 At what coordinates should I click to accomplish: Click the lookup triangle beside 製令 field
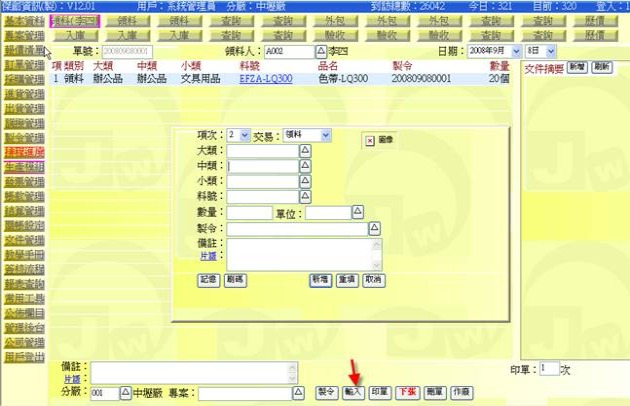point(376,228)
